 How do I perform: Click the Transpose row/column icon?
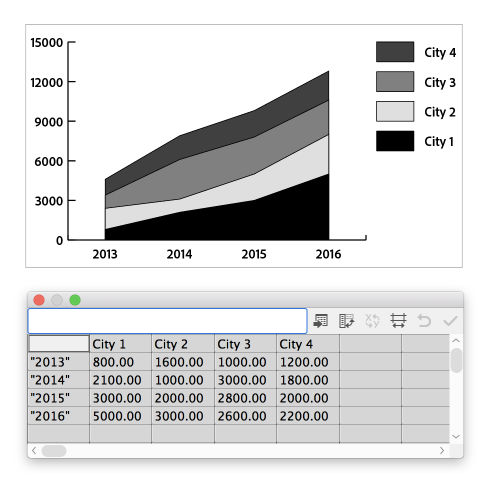point(346,321)
